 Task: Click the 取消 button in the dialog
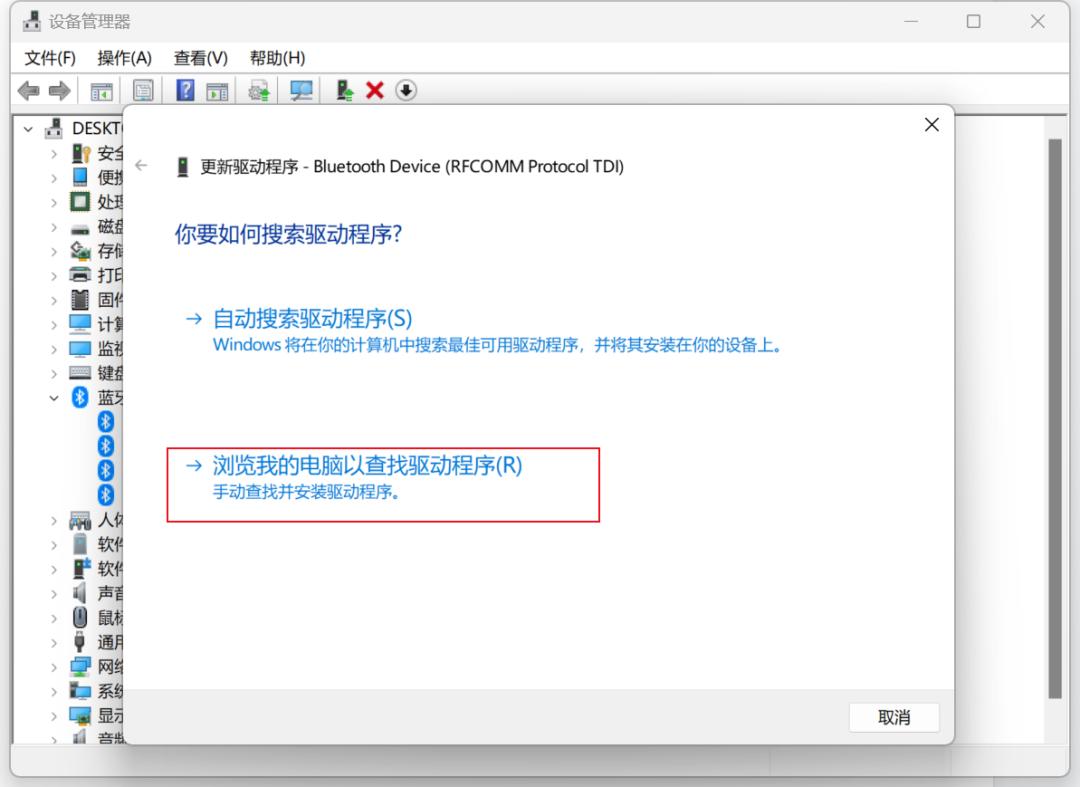pyautogui.click(x=894, y=717)
